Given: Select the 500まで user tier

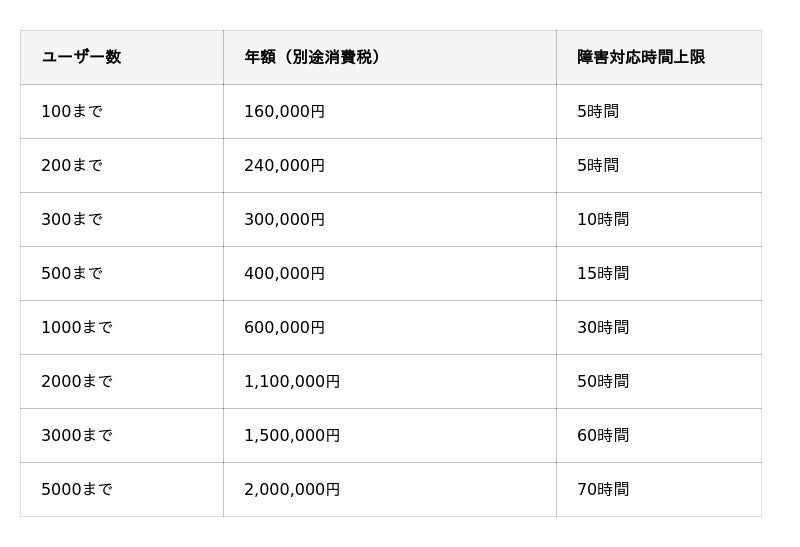Looking at the screenshot, I should (72, 273).
